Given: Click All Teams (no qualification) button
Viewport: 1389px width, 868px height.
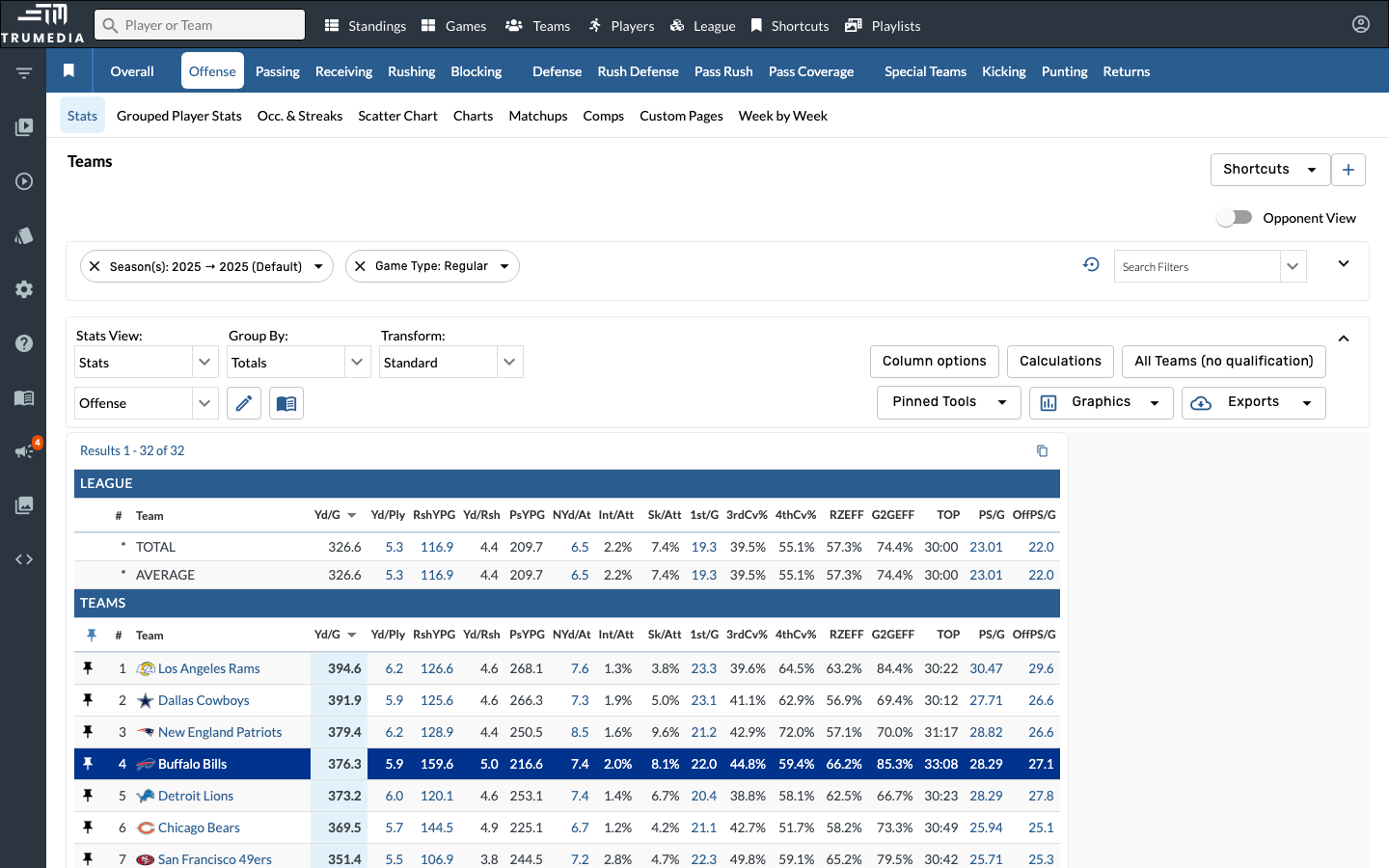Looking at the screenshot, I should [x=1224, y=362].
